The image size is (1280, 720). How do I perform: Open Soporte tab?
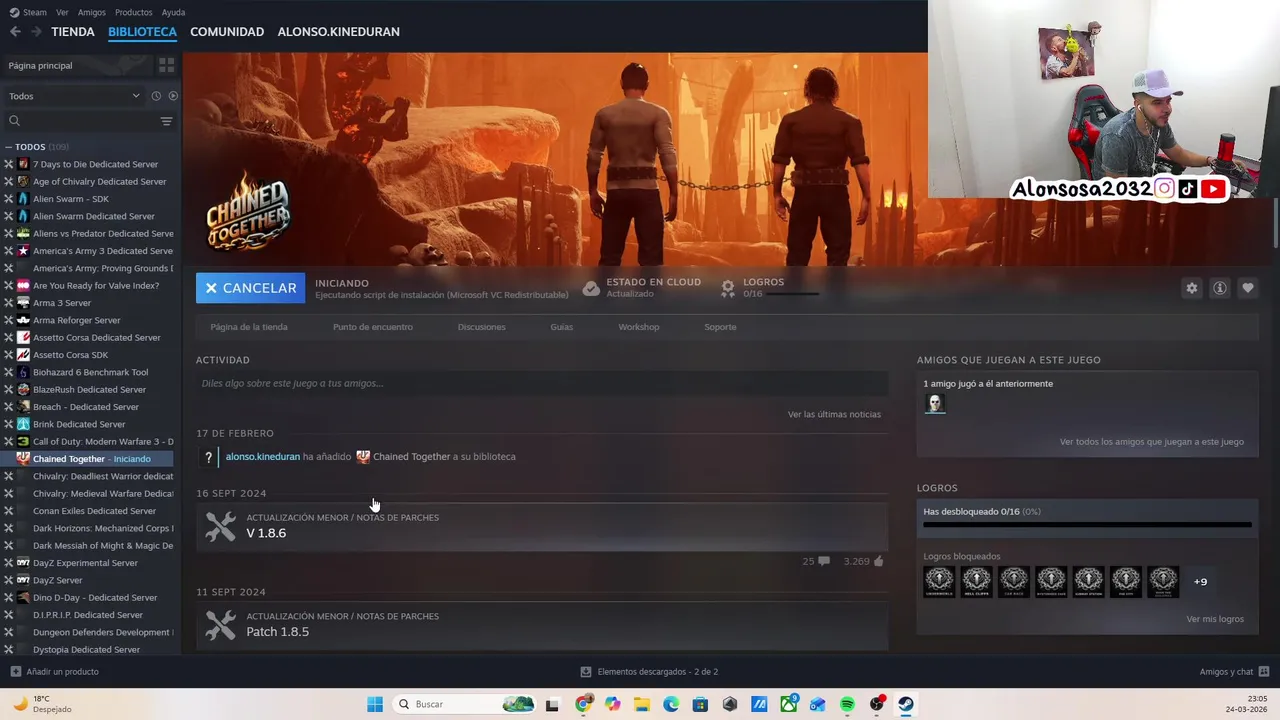tap(720, 327)
